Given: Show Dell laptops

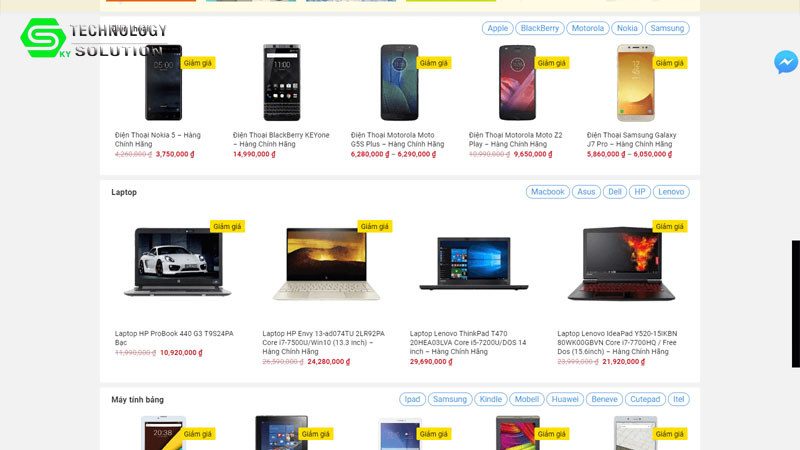Looking at the screenshot, I should coord(614,192).
